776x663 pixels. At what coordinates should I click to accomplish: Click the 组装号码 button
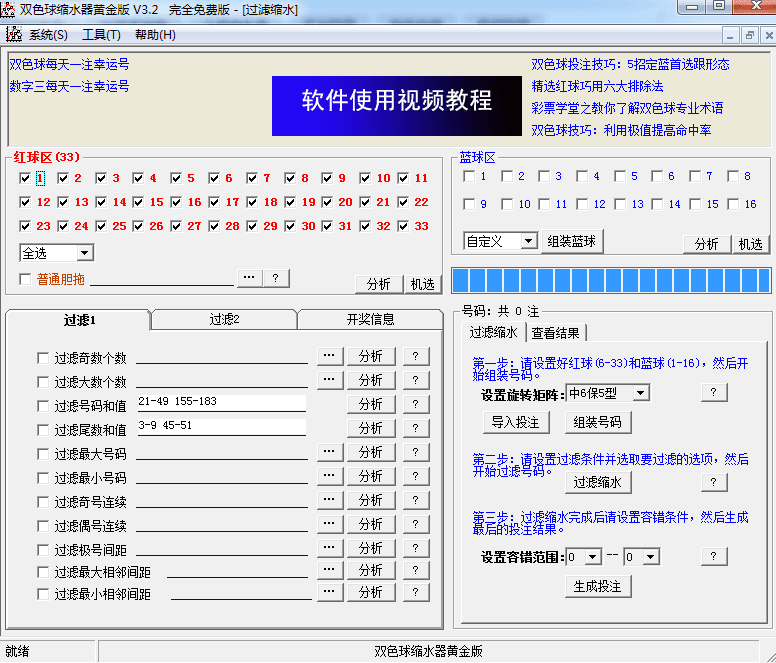pyautogui.click(x=597, y=423)
